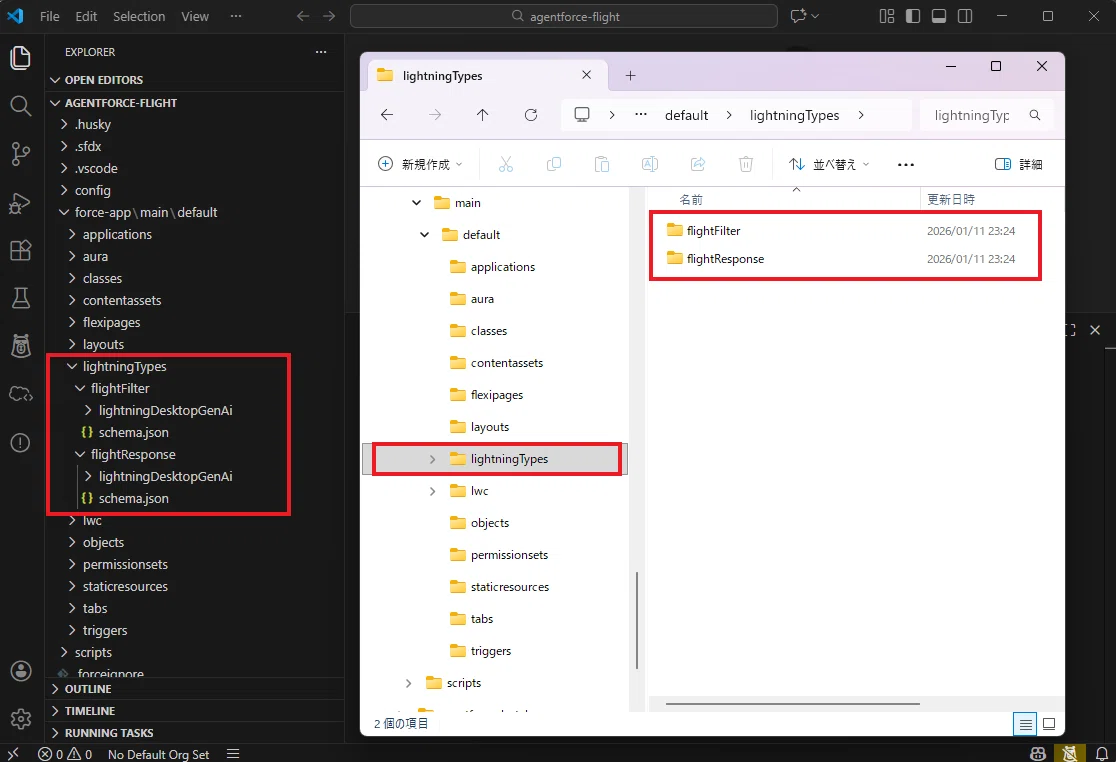Open See more options in File Explorer toolbar
Viewport: 1116px width, 762px height.
tap(905, 164)
